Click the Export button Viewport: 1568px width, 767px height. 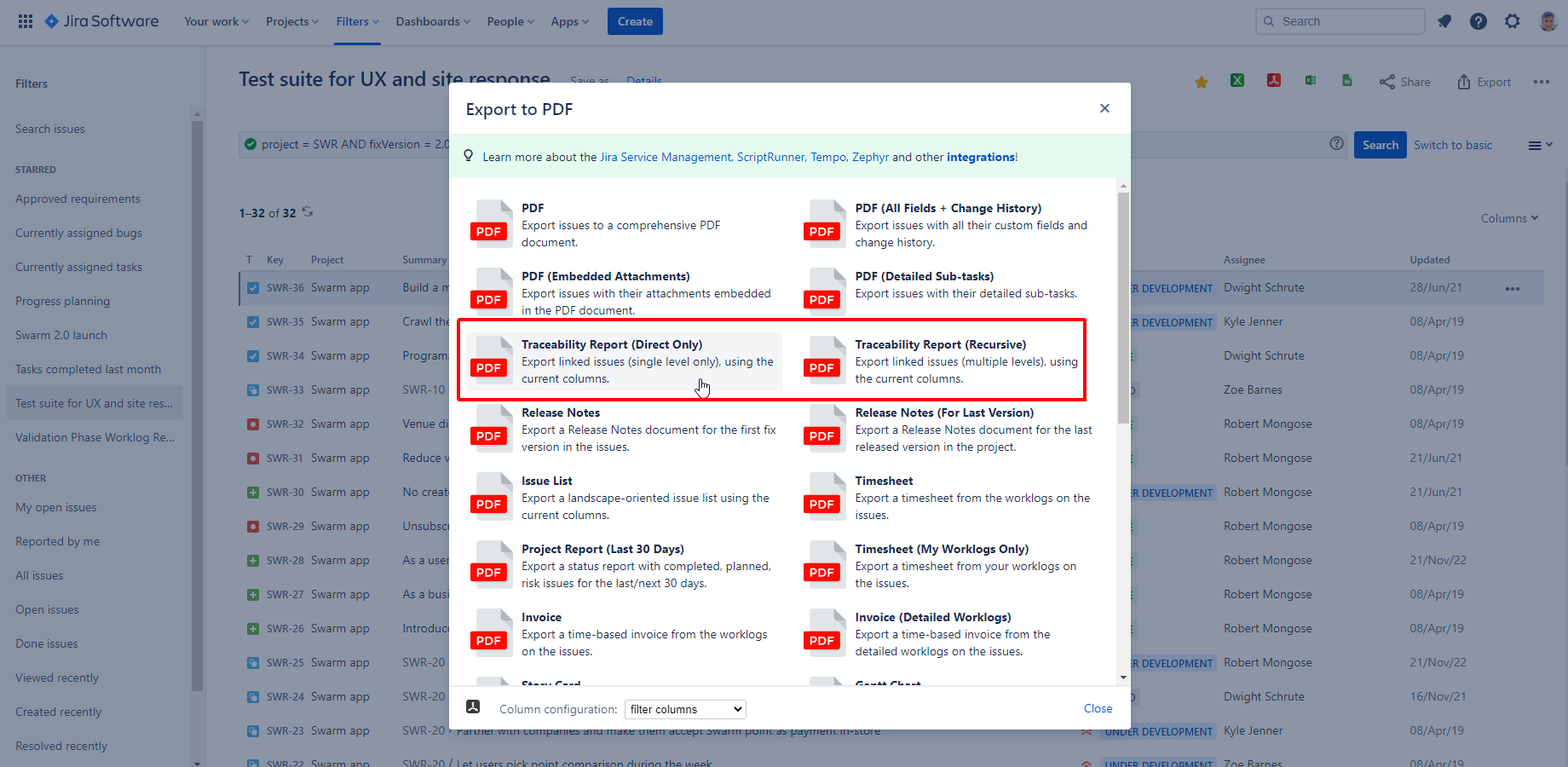[x=1484, y=82]
